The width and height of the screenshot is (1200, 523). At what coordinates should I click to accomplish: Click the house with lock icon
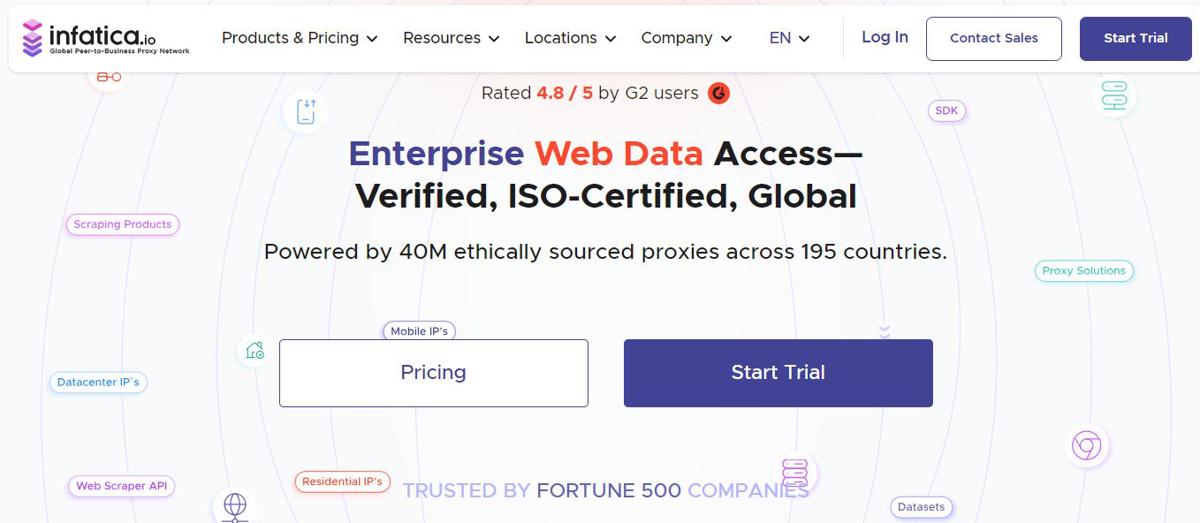[255, 350]
